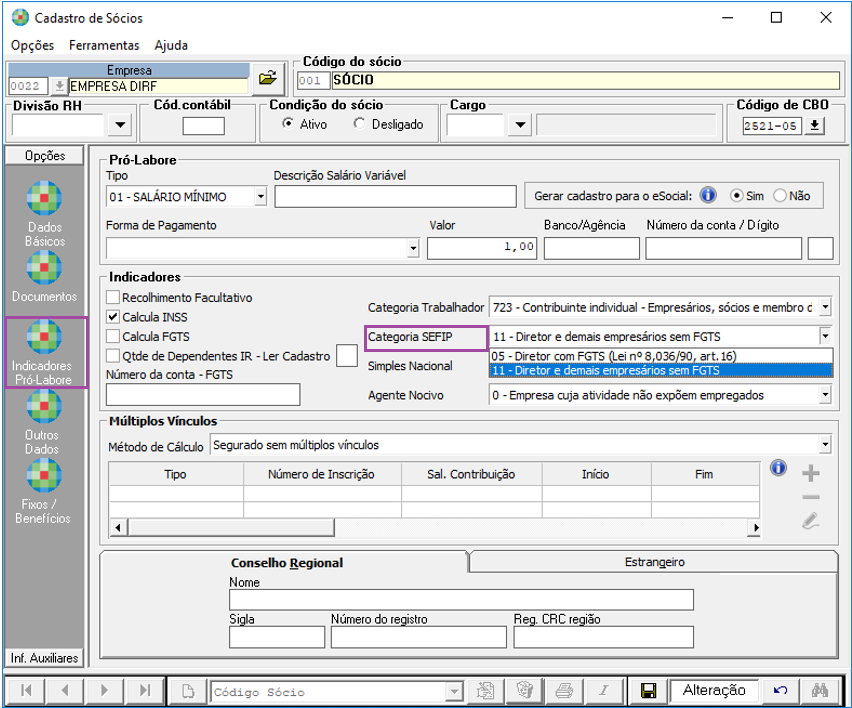Collapse Categoria SEFIP dropdown arrow
The width and height of the screenshot is (852, 708).
pyautogui.click(x=825, y=336)
